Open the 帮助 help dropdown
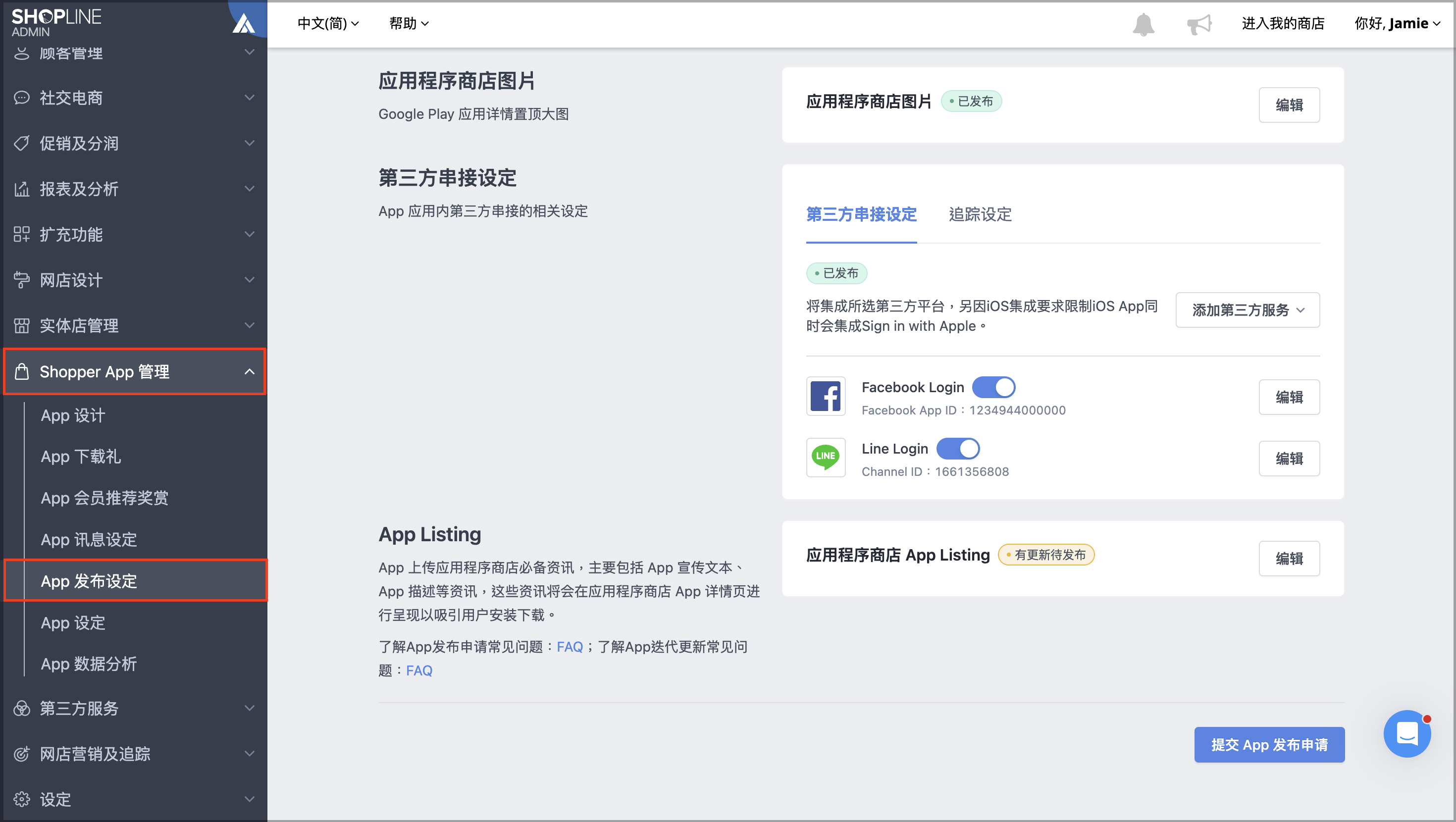Image resolution: width=1456 pixels, height=822 pixels. click(409, 24)
